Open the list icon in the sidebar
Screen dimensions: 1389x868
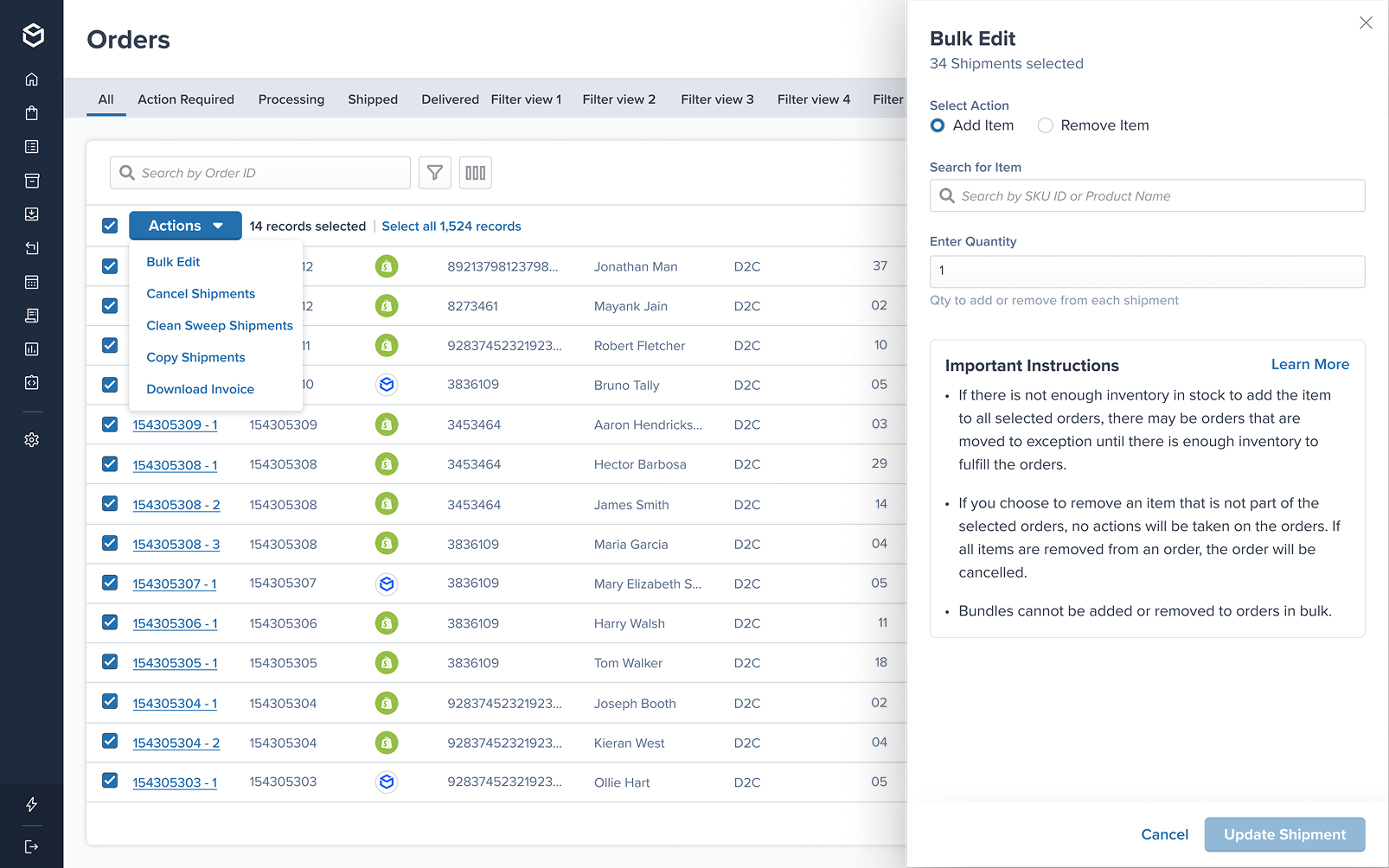(32, 147)
